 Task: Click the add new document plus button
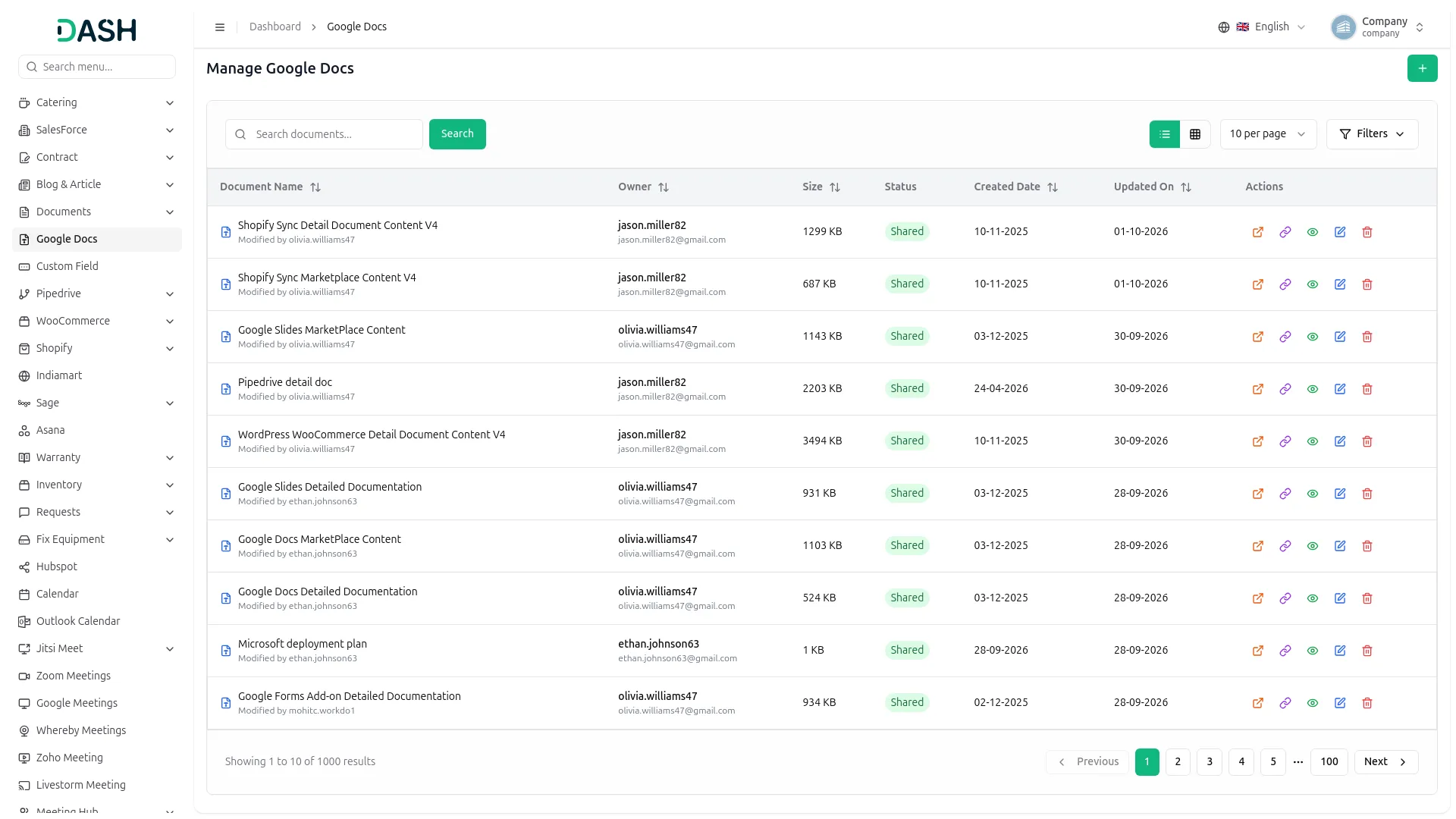1422,68
